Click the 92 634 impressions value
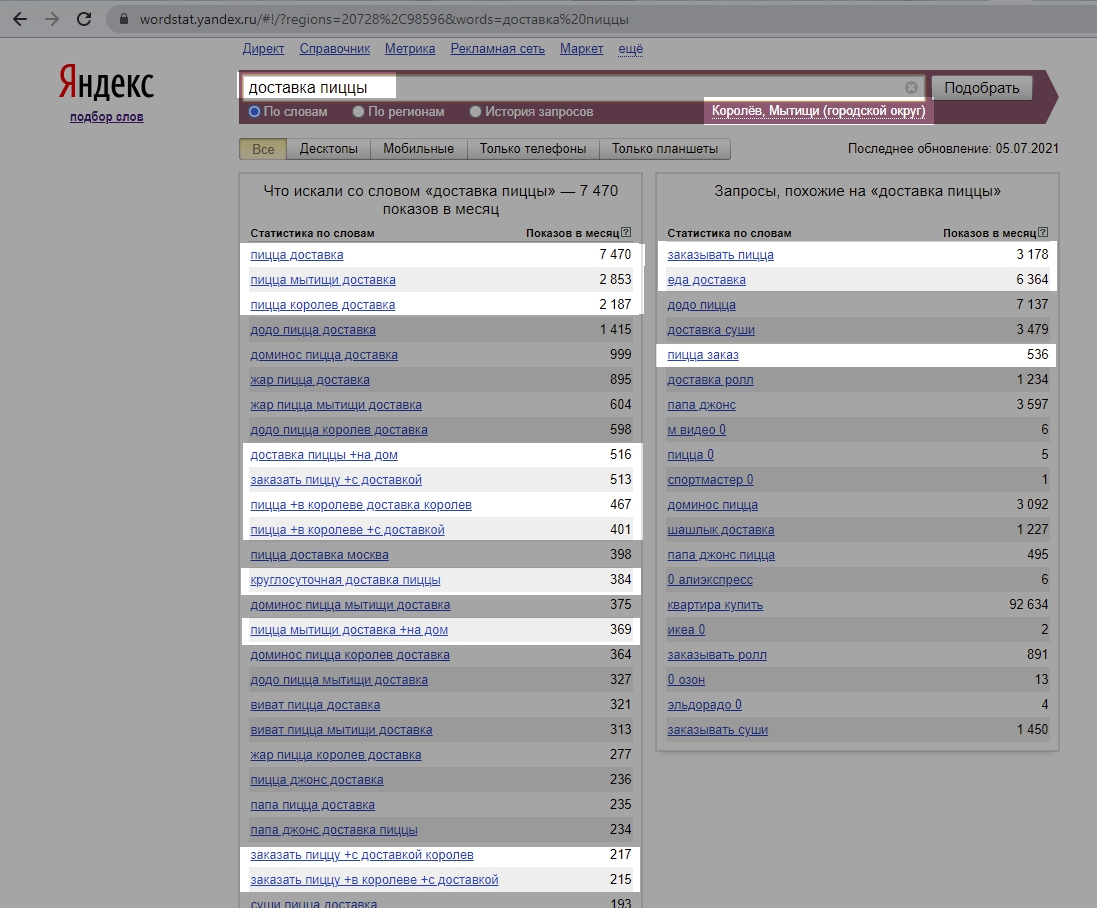This screenshot has height=908, width=1097. tap(1028, 605)
